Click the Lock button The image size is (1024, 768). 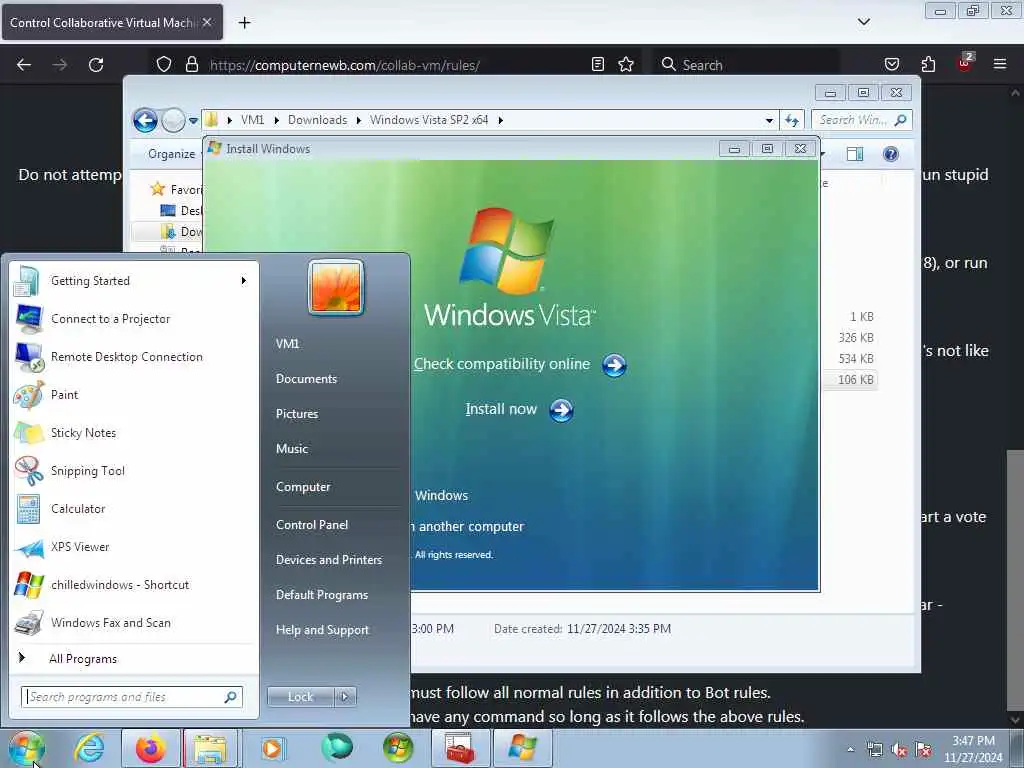tap(301, 697)
